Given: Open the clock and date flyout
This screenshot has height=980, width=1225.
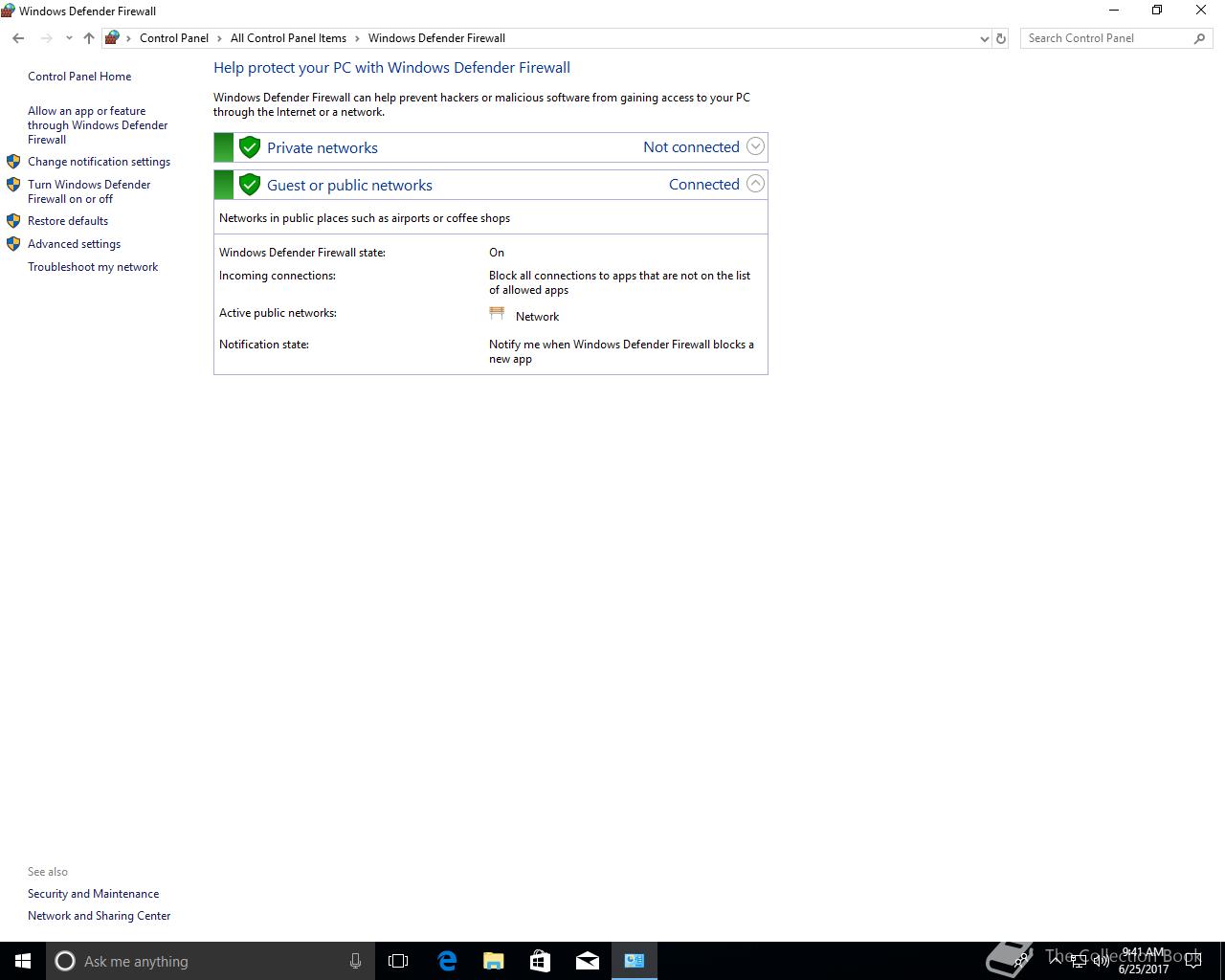Looking at the screenshot, I should point(1144,961).
